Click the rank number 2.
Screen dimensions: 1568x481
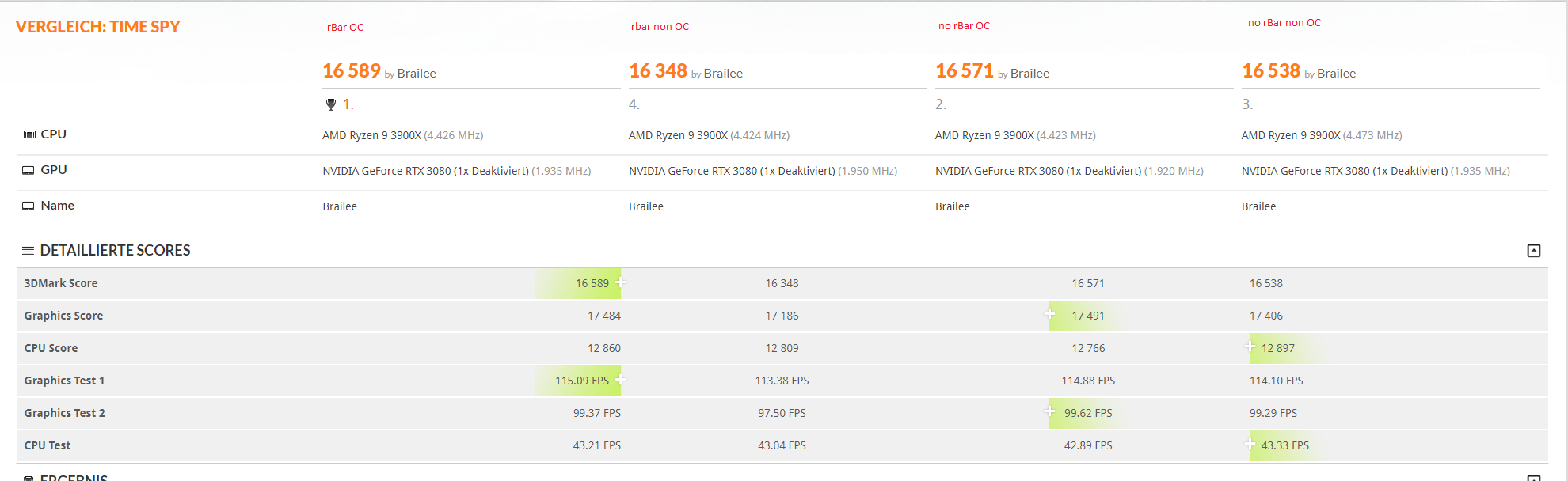(941, 104)
